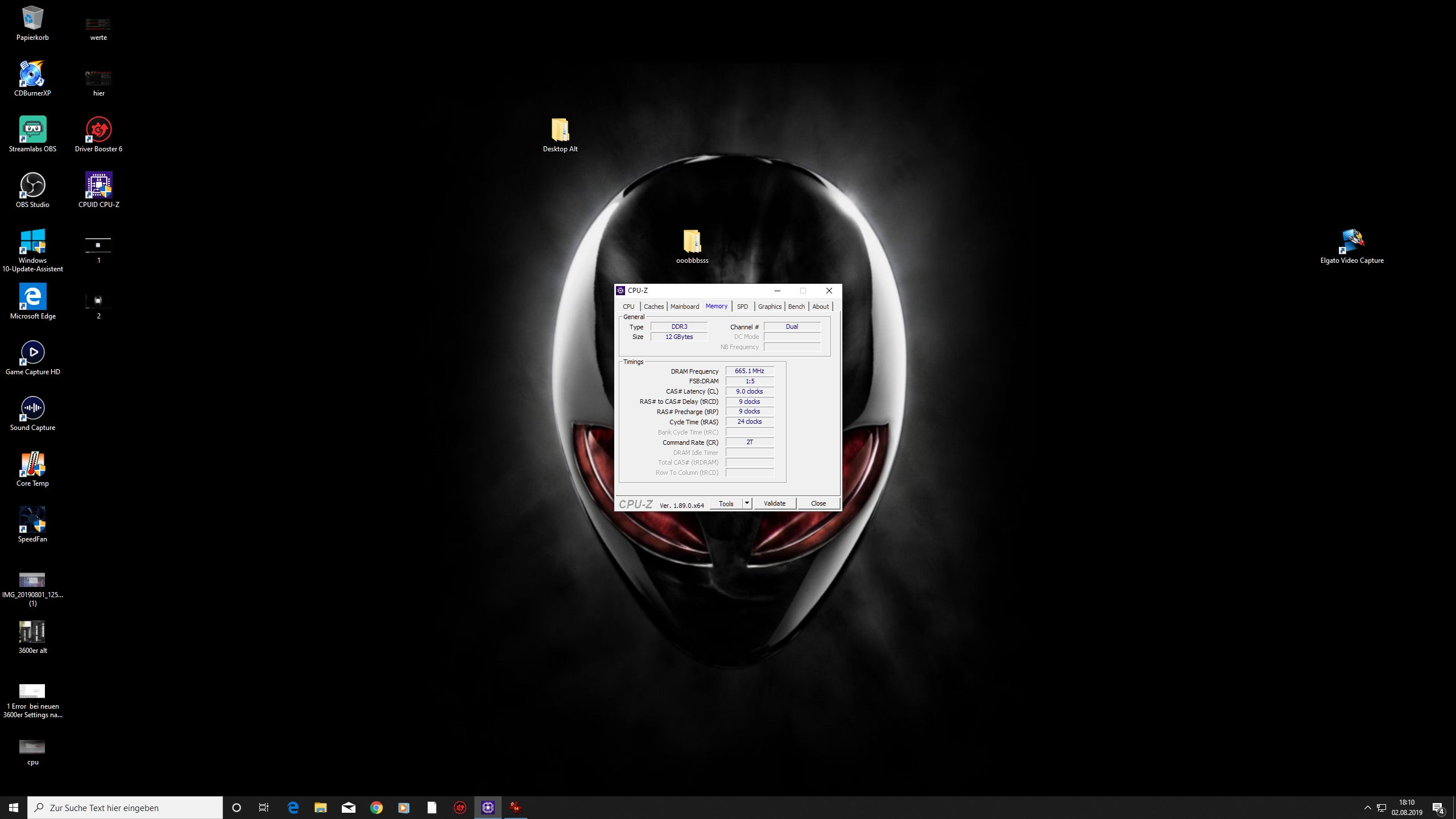Open the Core Temp desktop shortcut

coord(32,465)
